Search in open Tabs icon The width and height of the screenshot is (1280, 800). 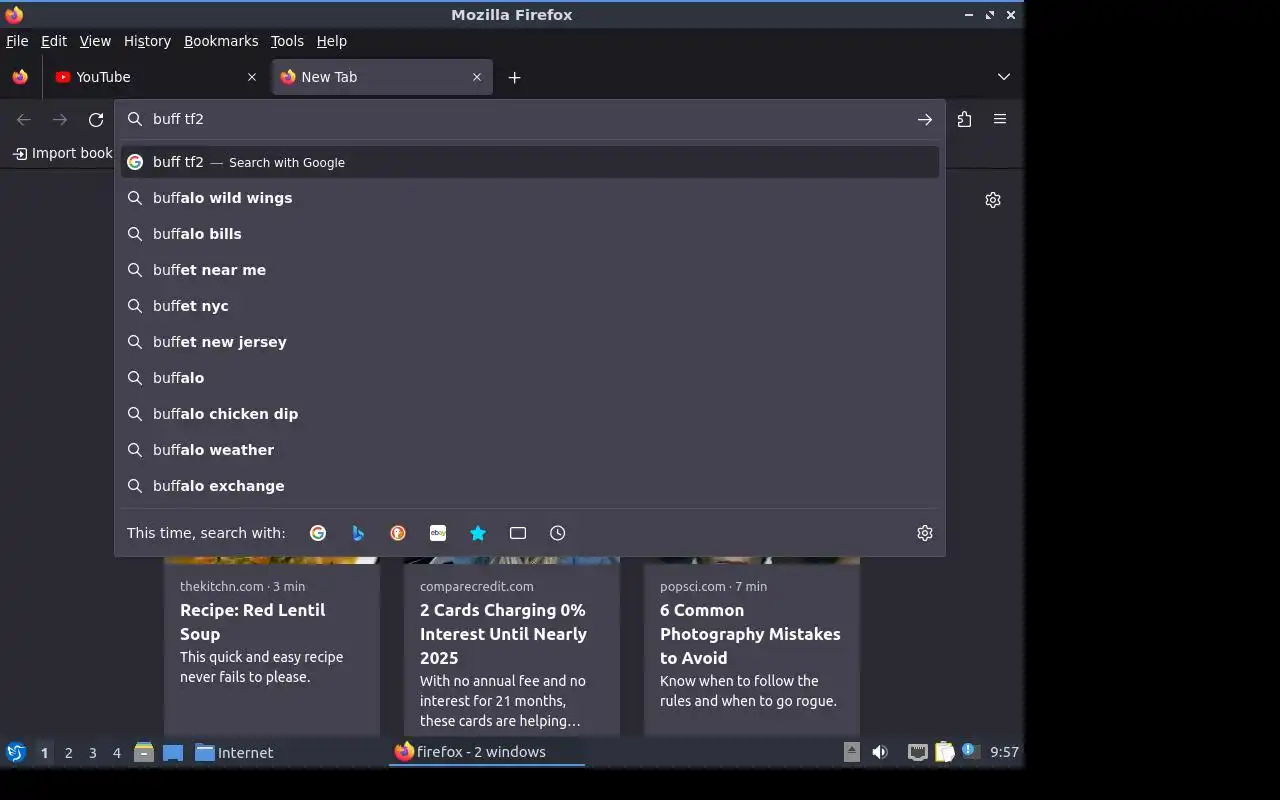pyautogui.click(x=518, y=533)
